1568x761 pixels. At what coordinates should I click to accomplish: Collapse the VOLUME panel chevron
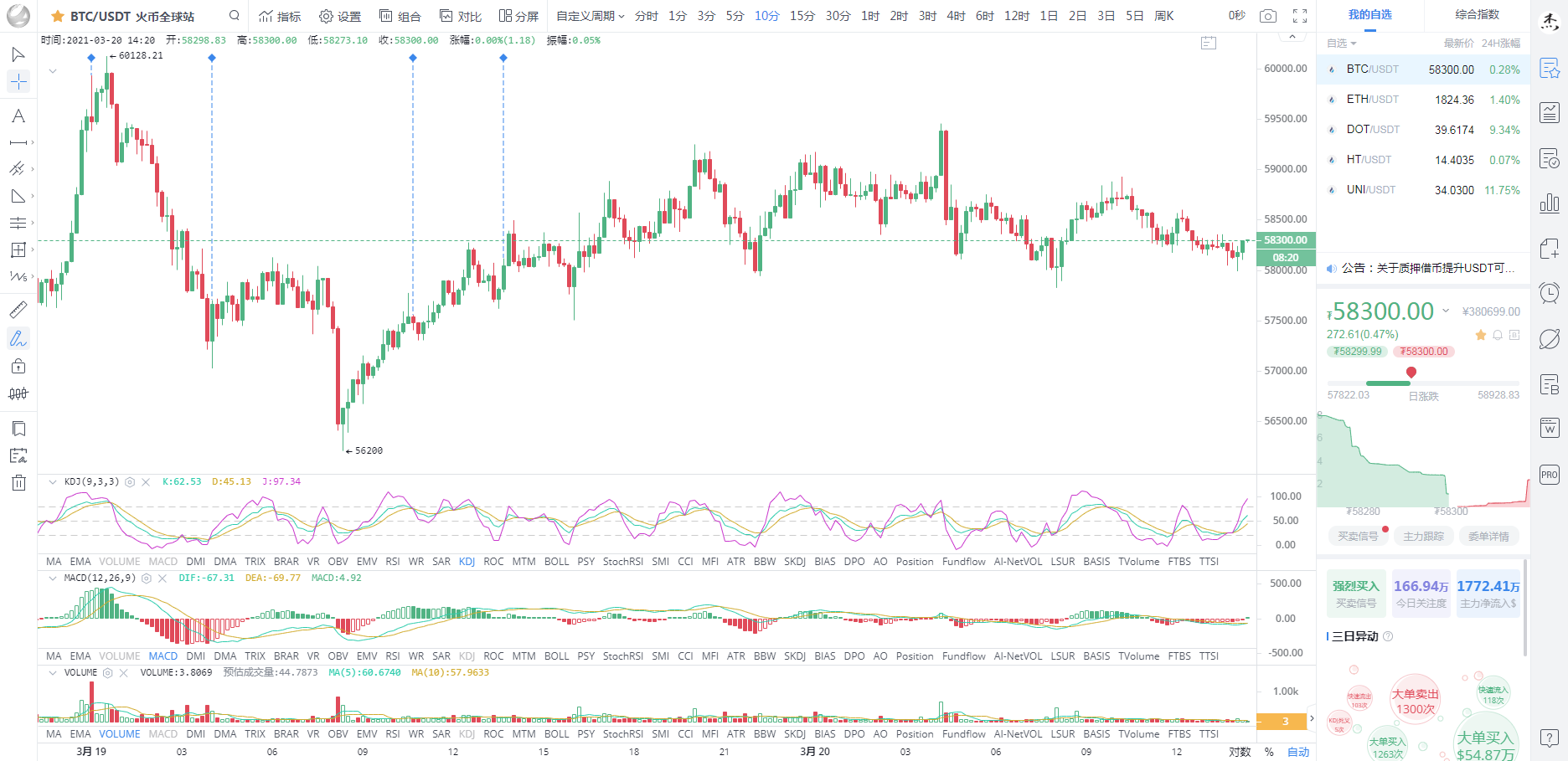(53, 673)
